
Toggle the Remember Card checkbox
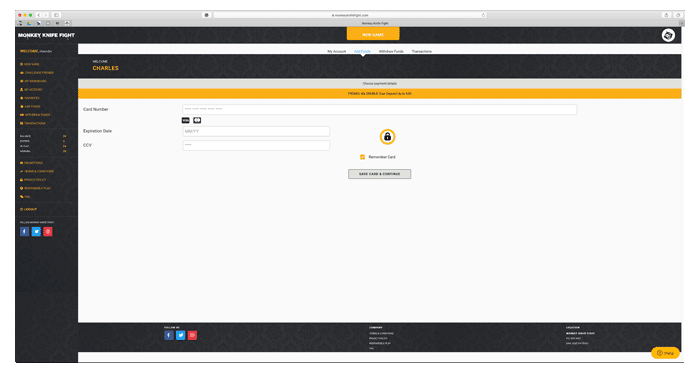pos(362,157)
